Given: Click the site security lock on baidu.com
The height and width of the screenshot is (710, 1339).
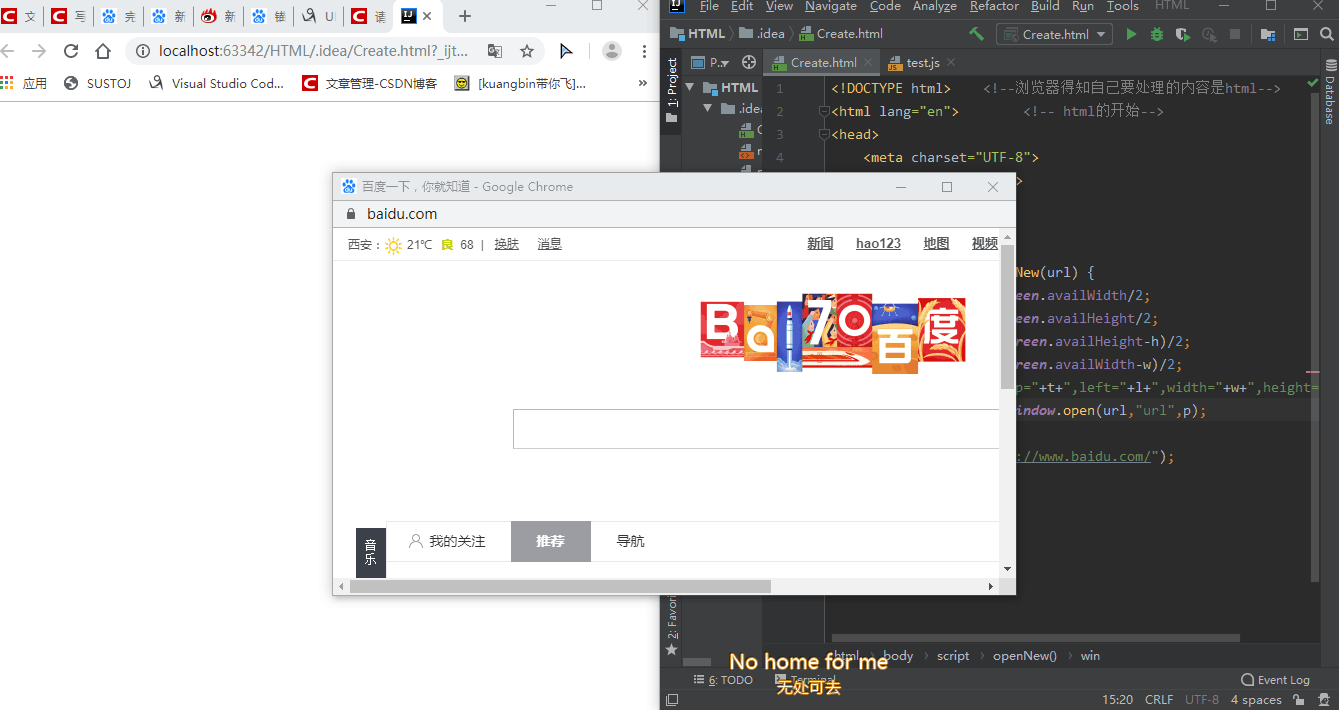Looking at the screenshot, I should (x=350, y=213).
